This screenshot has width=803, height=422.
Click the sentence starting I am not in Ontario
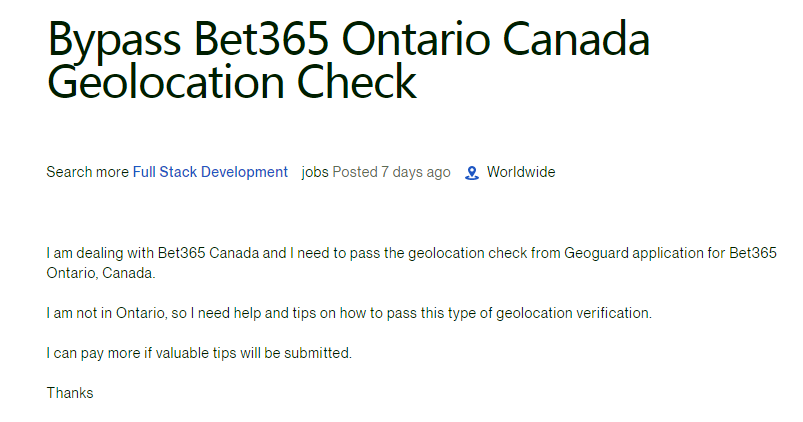click(x=349, y=313)
